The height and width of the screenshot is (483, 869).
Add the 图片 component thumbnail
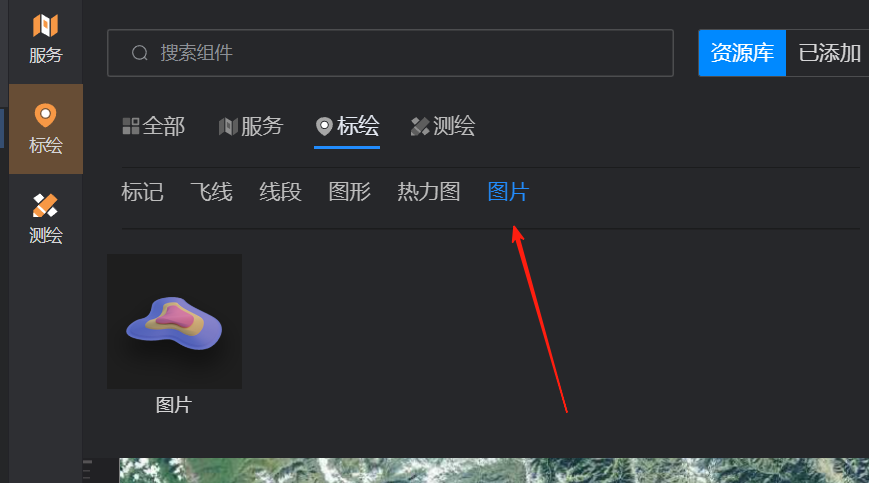(x=175, y=321)
